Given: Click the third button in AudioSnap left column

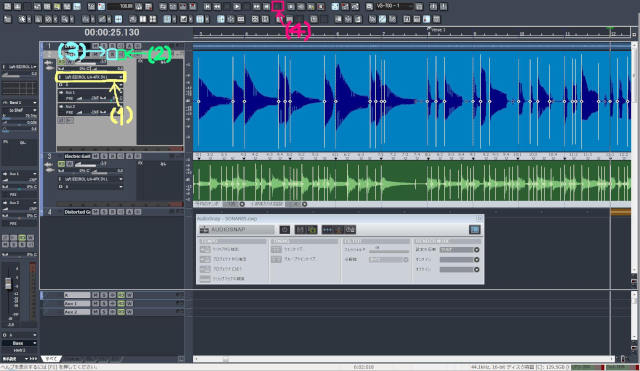Looking at the screenshot, I should (x=205, y=269).
